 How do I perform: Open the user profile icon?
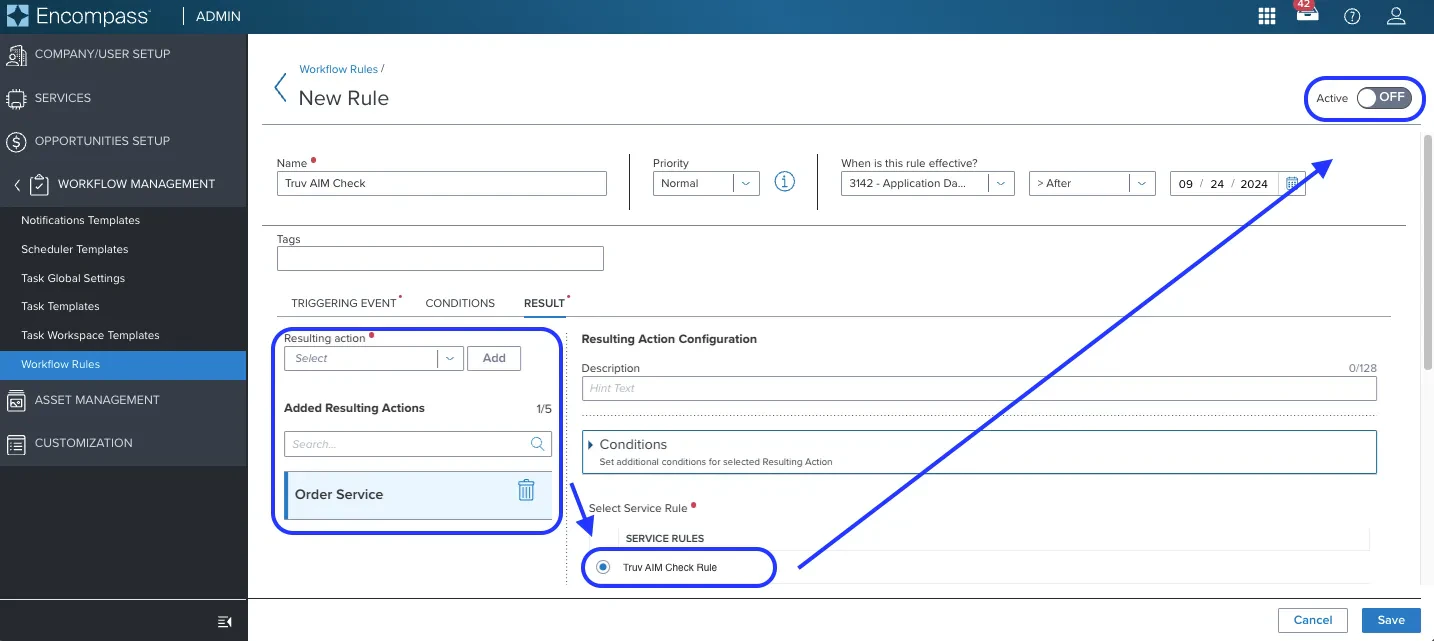1396,16
